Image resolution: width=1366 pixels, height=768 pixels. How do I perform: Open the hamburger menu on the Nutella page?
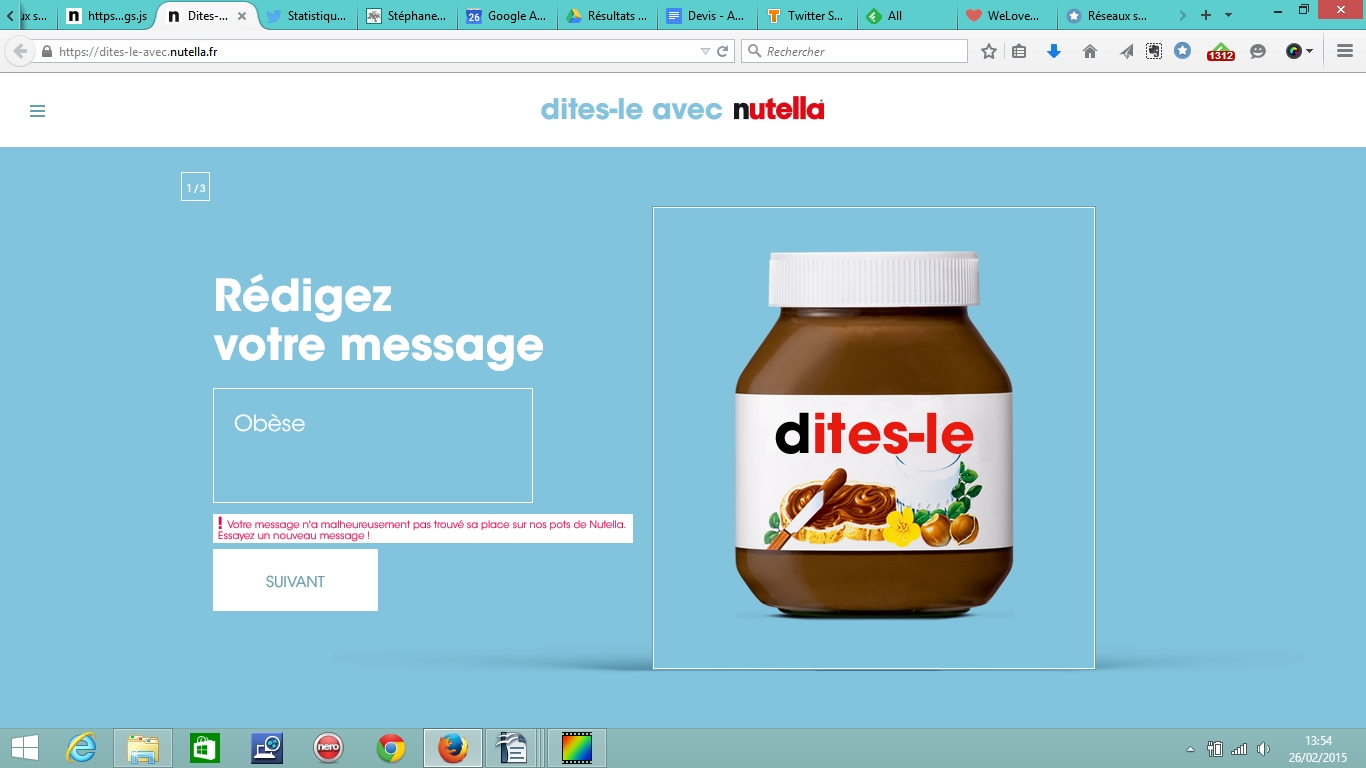coord(38,111)
